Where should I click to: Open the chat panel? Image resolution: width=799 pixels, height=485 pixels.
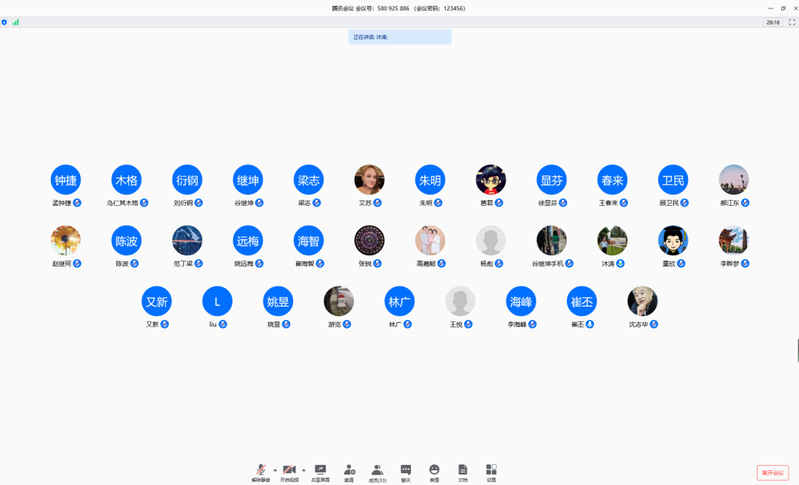point(406,471)
